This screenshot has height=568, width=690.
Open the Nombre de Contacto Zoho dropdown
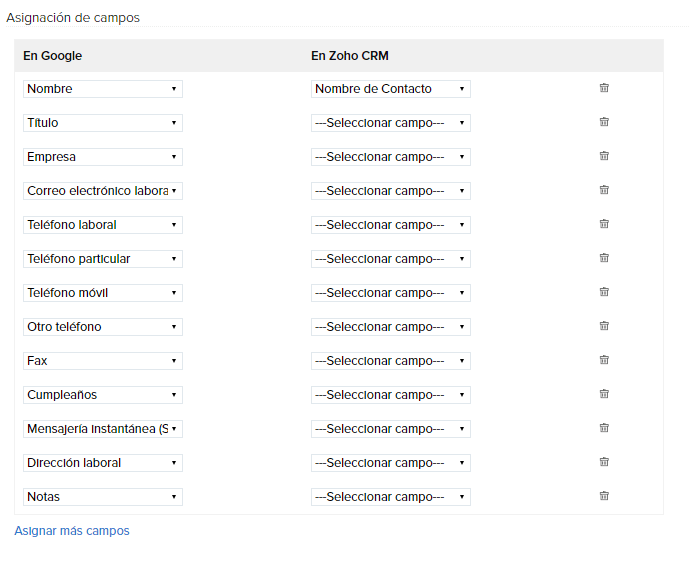(x=390, y=89)
